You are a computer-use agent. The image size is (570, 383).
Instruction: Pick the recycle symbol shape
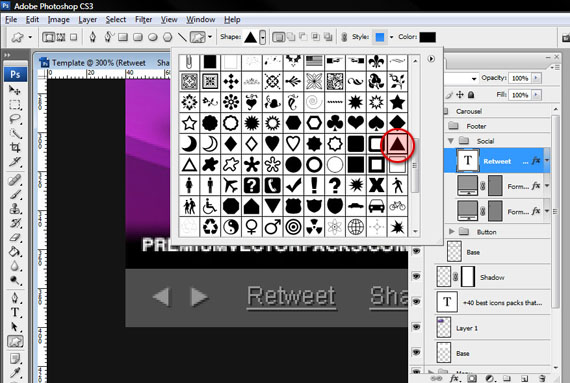[x=210, y=227]
